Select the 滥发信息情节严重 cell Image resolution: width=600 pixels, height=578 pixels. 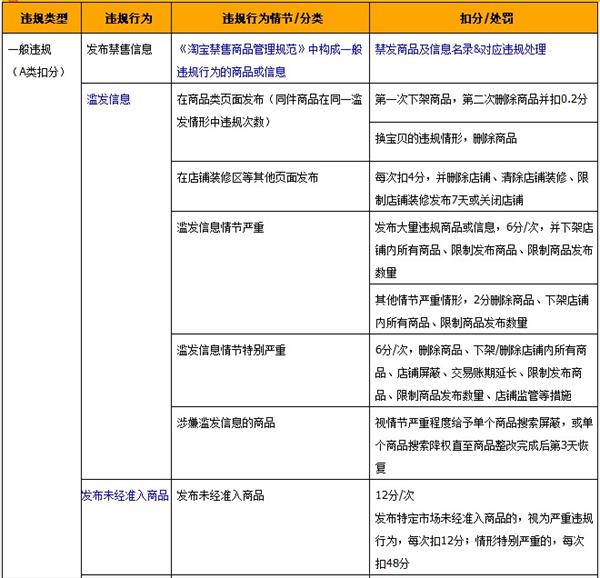point(220,227)
